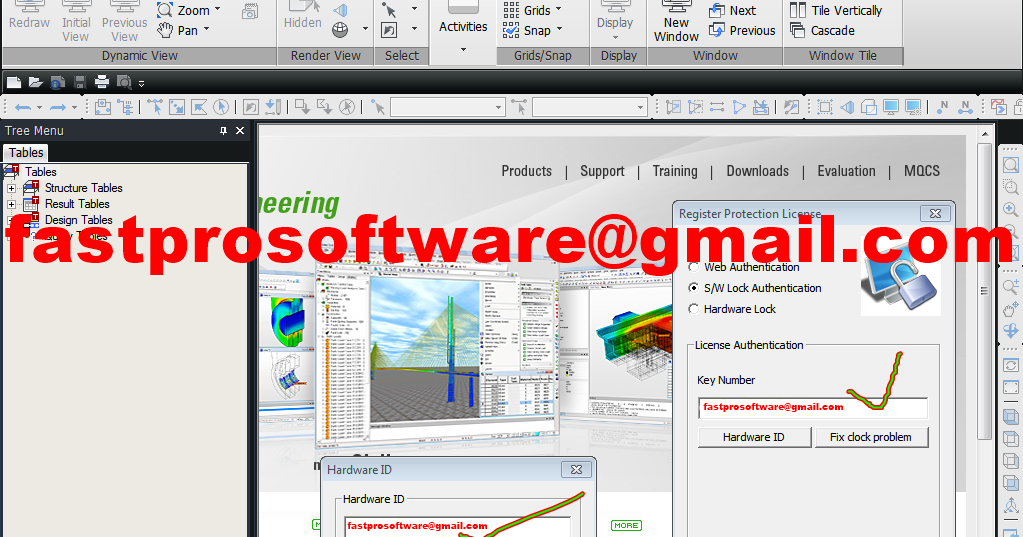This screenshot has width=1023, height=537.
Task: Select the Hardware Lock radio option
Action: 694,309
